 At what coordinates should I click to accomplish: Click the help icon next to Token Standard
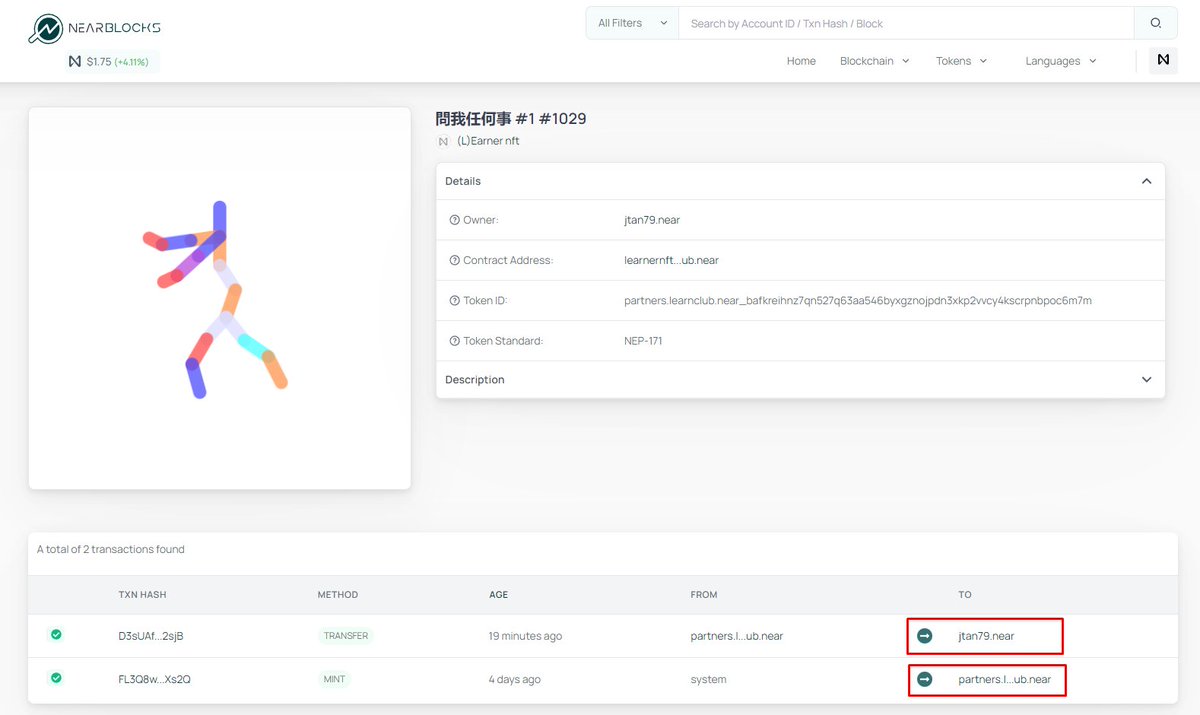tap(454, 341)
